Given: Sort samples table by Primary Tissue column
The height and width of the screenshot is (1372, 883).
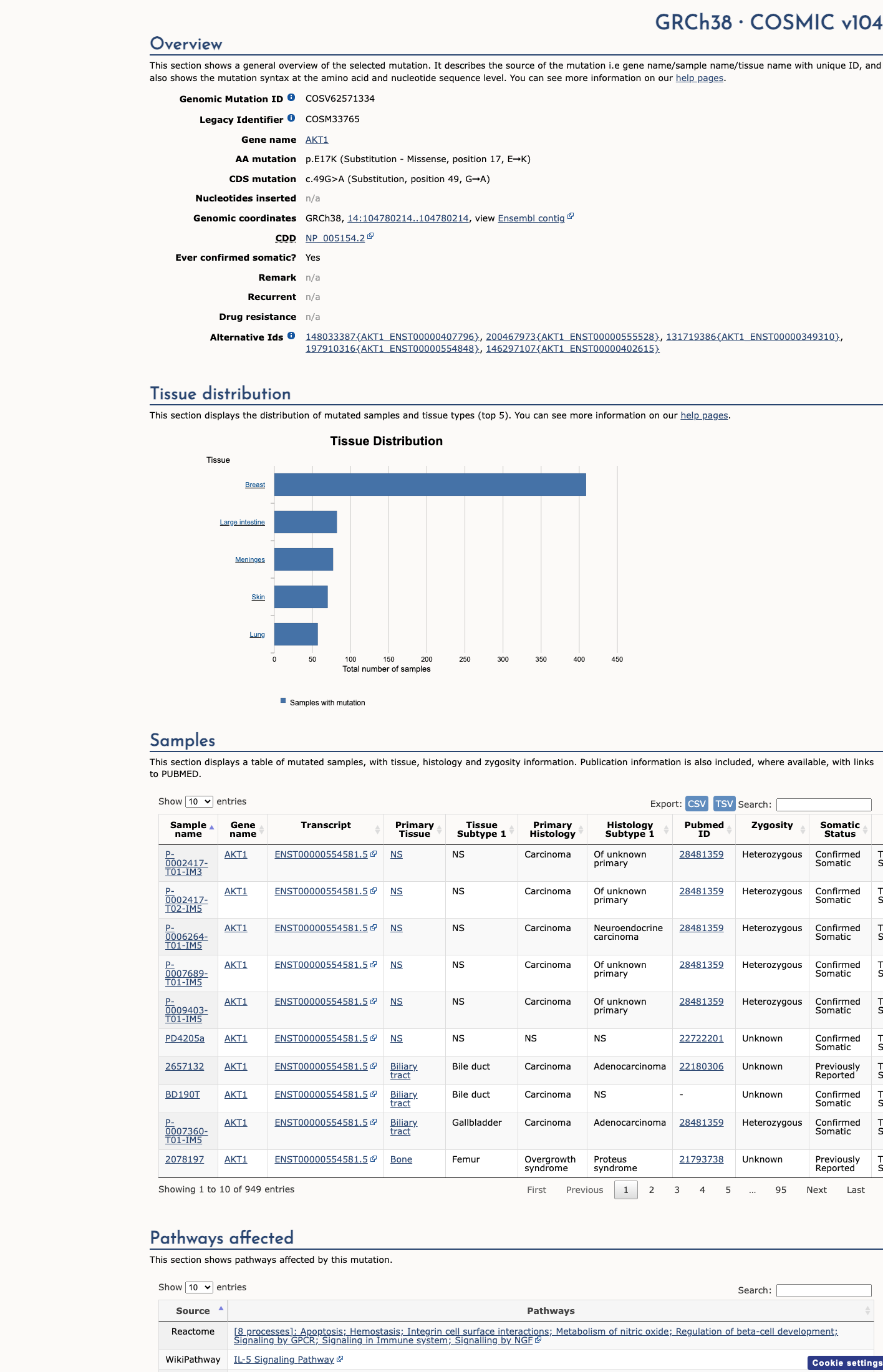Looking at the screenshot, I should (x=414, y=829).
